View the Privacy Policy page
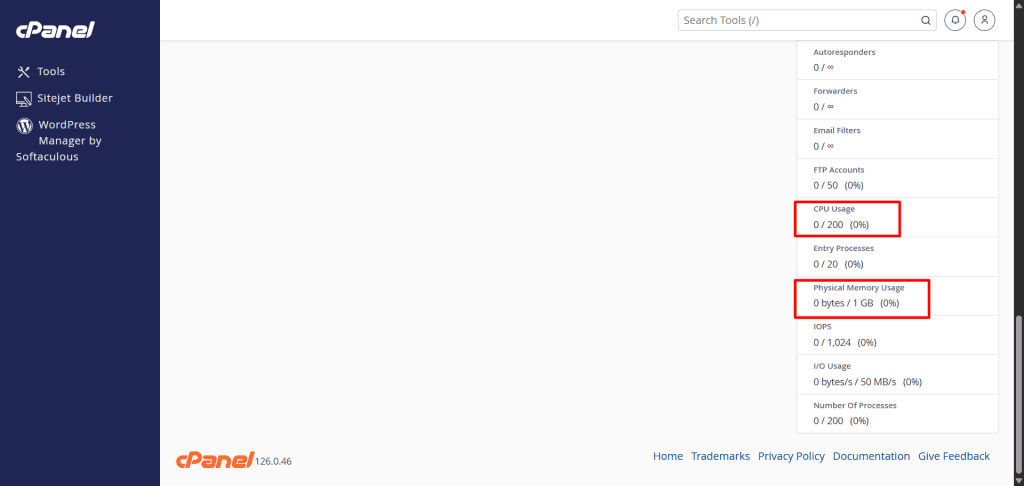1024x486 pixels. [x=791, y=456]
